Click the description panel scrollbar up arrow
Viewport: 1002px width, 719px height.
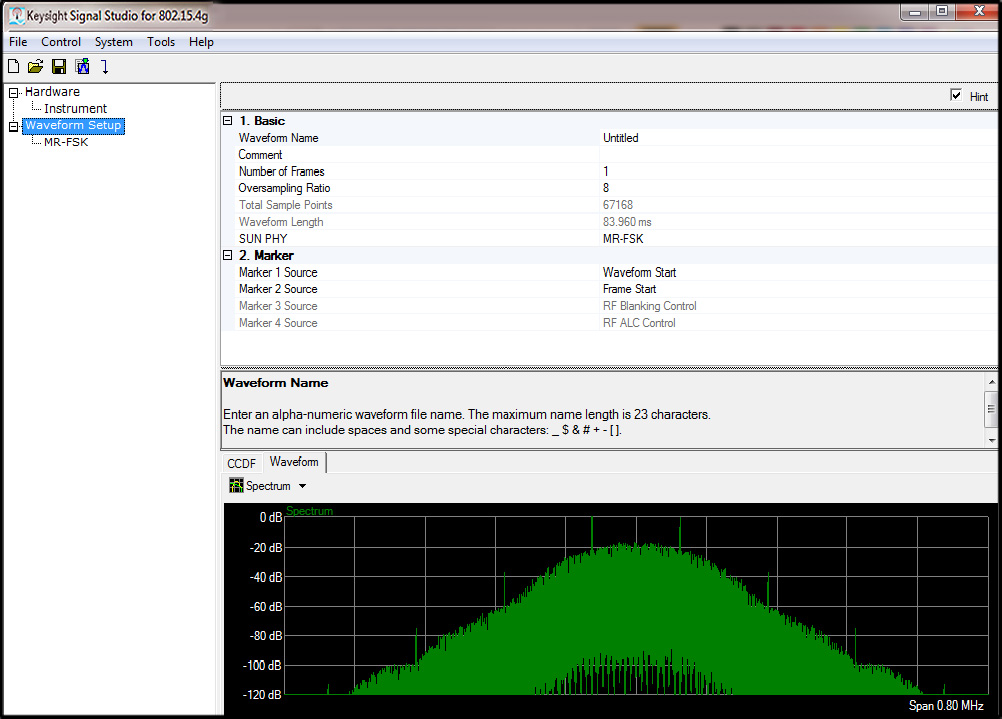[x=990, y=381]
